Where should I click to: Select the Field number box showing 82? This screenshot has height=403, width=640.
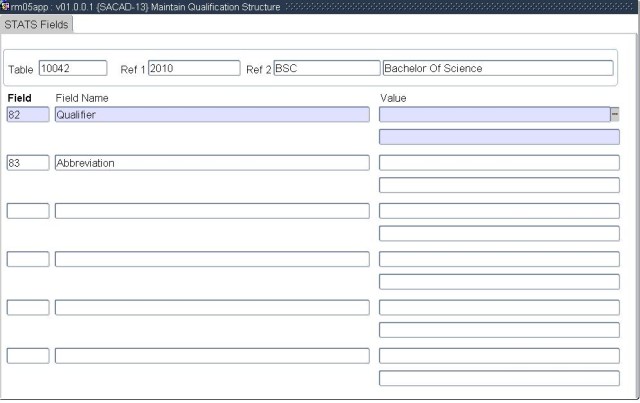tap(27, 114)
